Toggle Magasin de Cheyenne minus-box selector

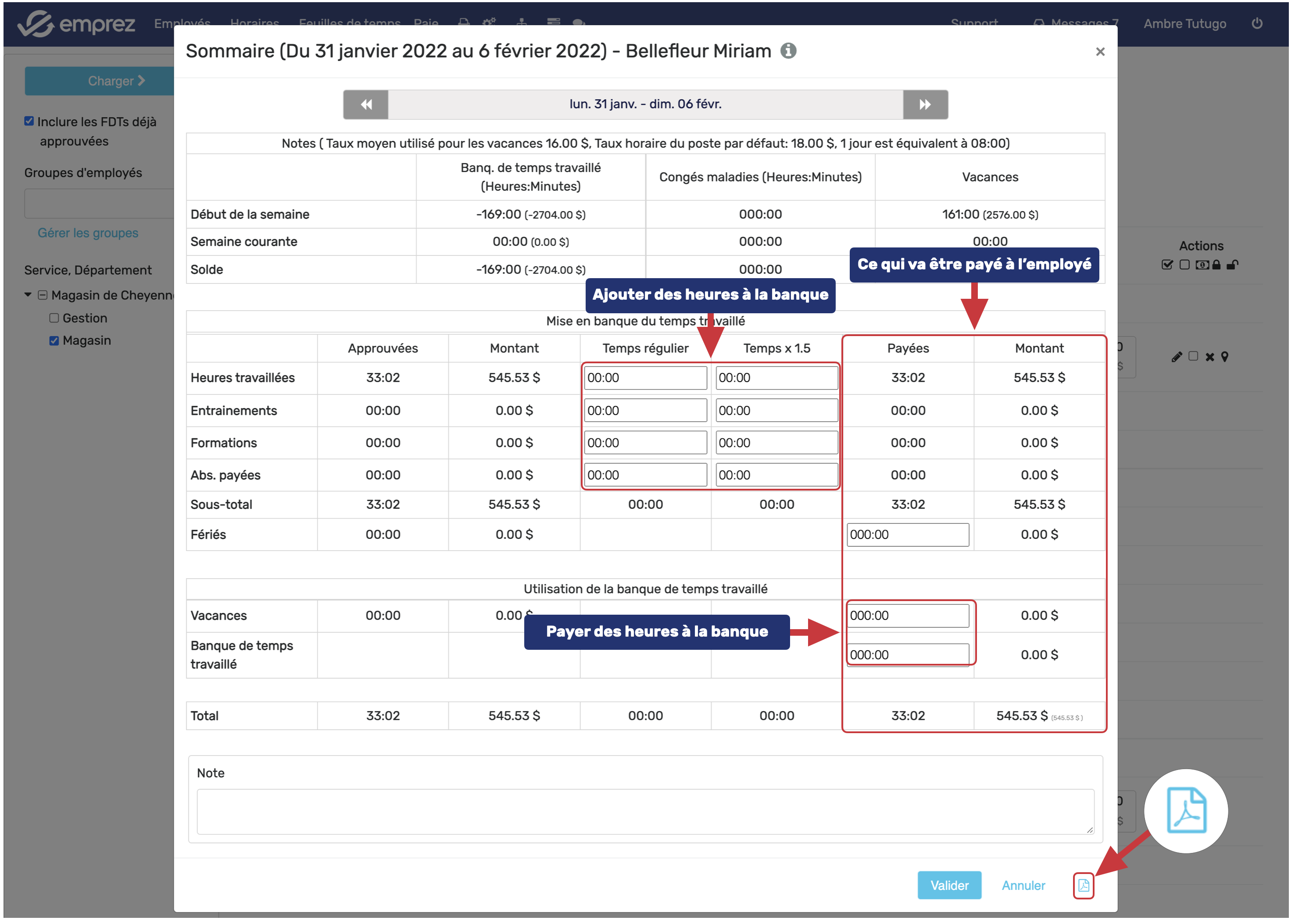[43, 295]
